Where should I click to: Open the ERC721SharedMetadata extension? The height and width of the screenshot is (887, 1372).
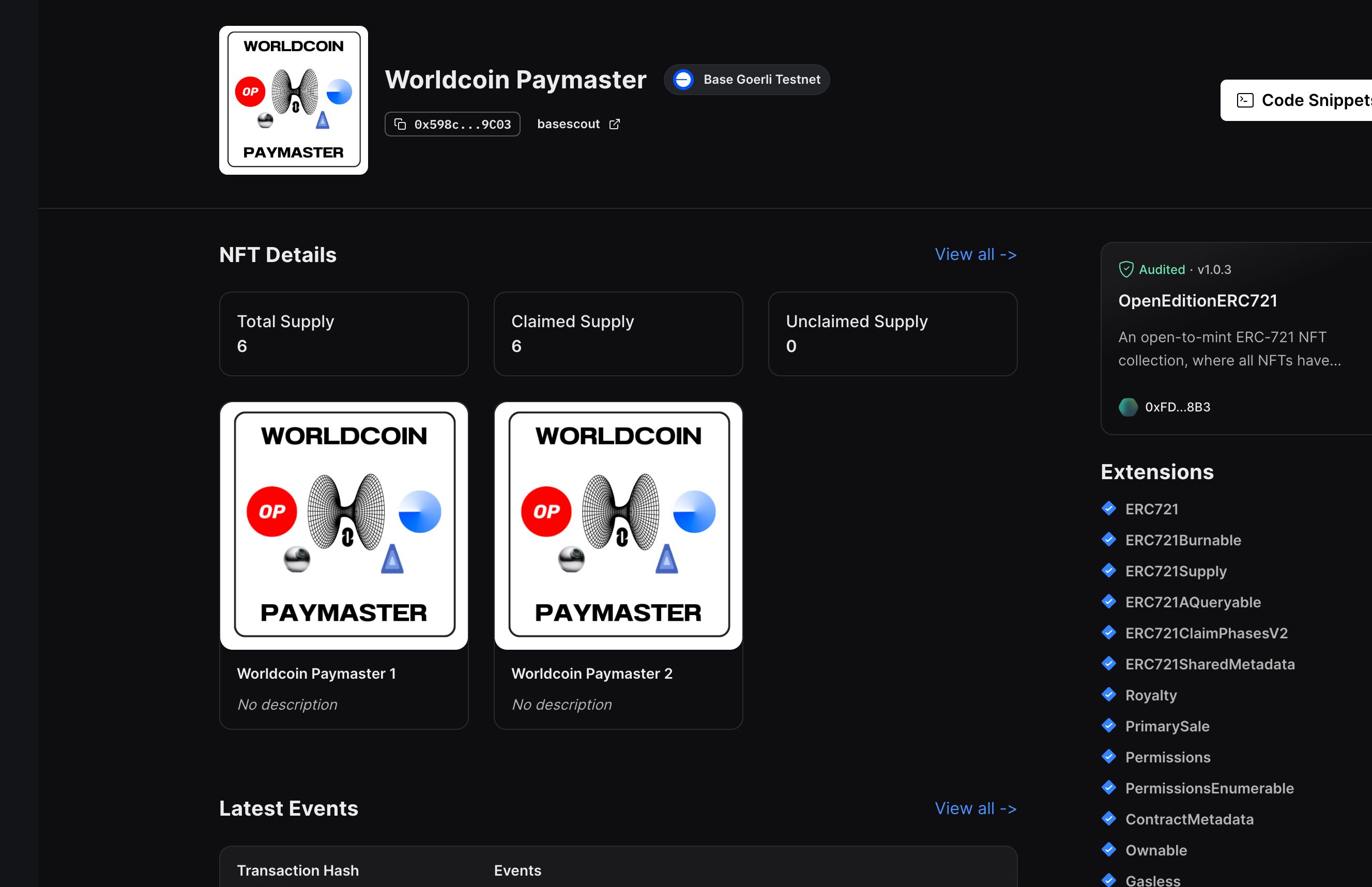coord(1210,665)
